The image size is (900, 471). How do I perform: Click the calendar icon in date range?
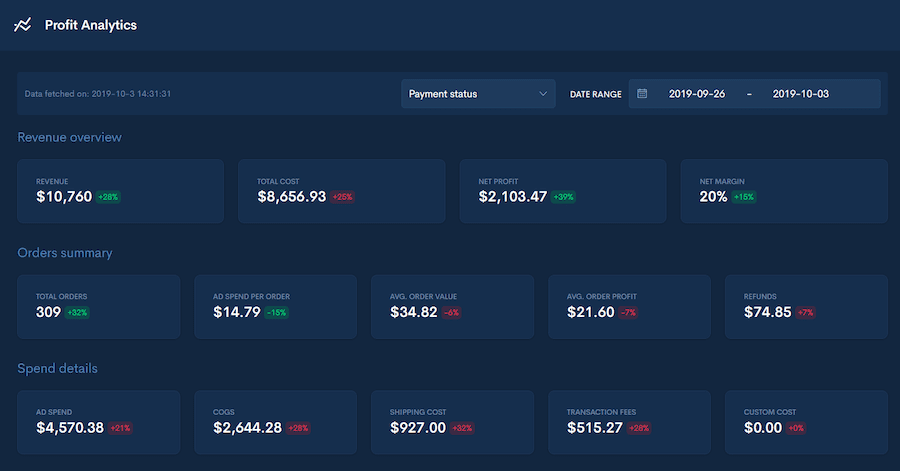pos(643,94)
